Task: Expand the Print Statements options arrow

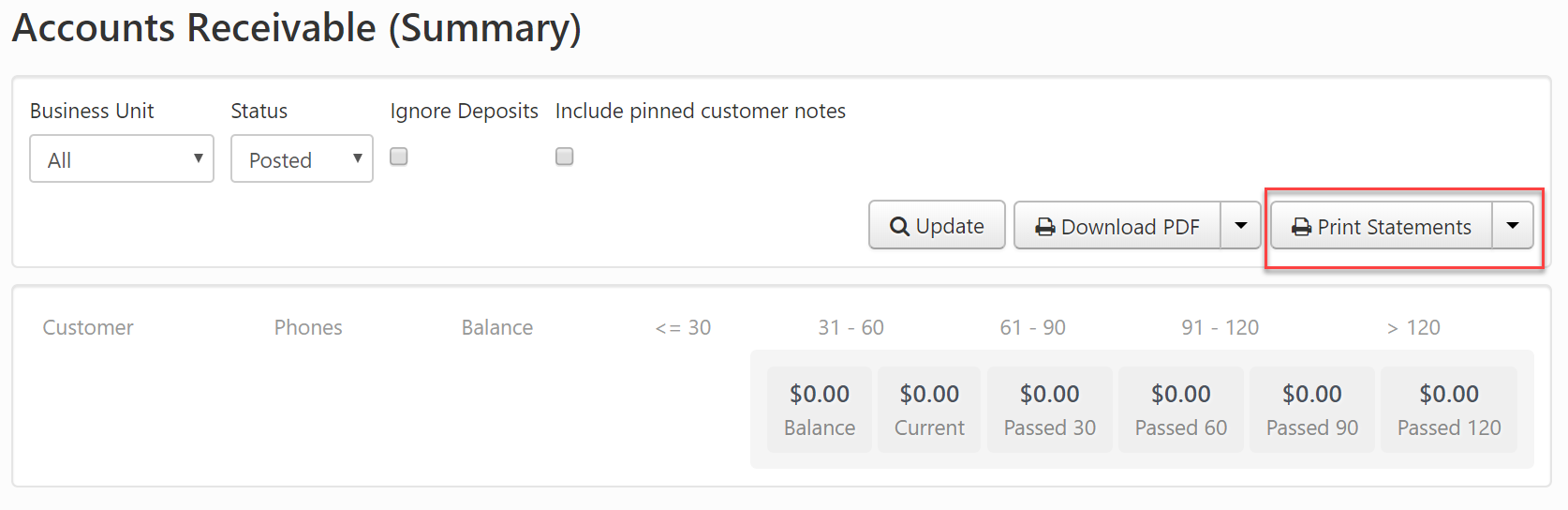Action: (1513, 226)
